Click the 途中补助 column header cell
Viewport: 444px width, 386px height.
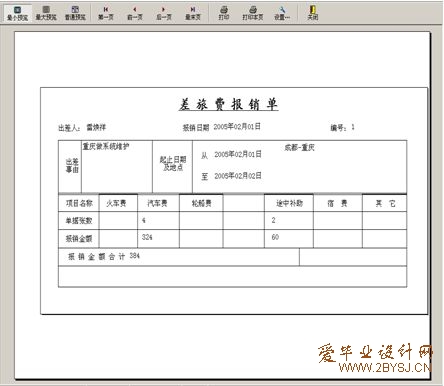(x=289, y=203)
